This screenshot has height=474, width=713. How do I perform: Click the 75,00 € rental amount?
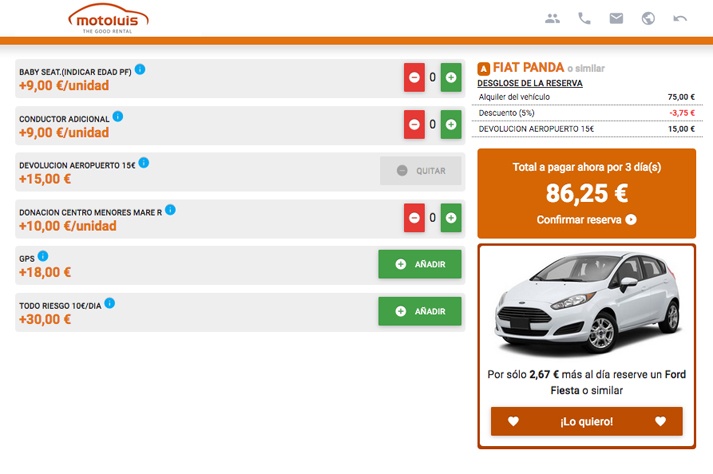coord(681,97)
